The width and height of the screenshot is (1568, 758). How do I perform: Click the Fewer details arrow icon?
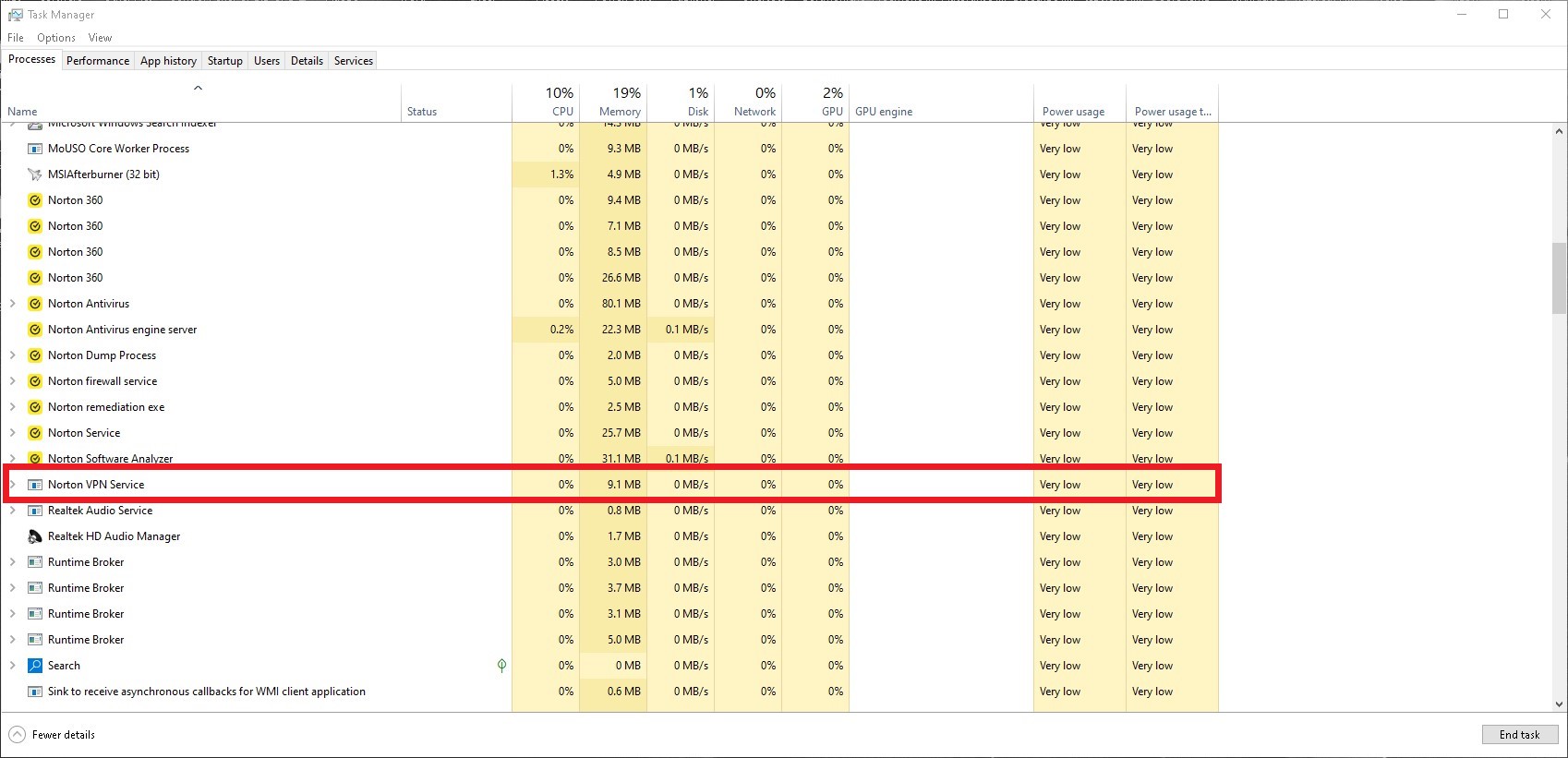pyautogui.click(x=17, y=735)
